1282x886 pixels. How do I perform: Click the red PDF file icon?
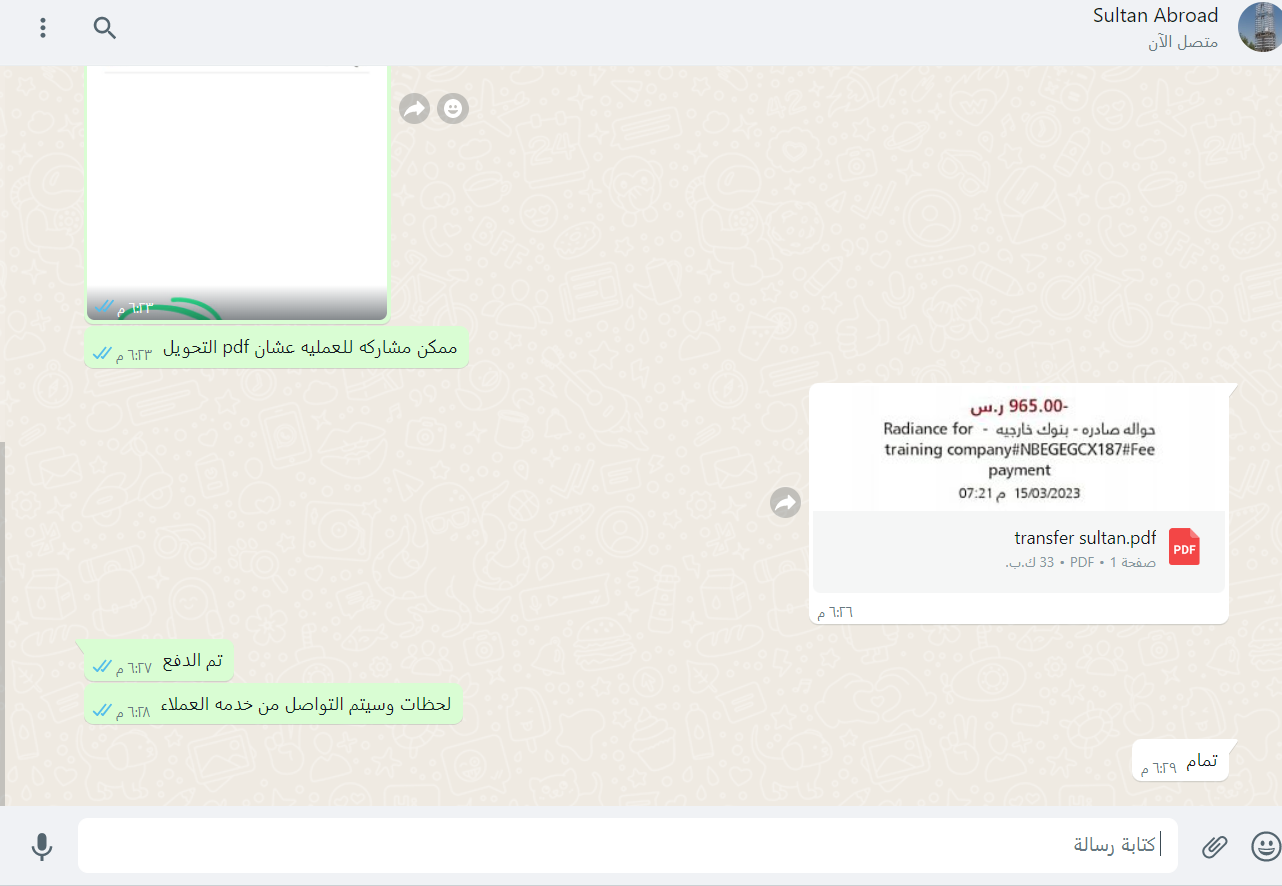pos(1184,547)
